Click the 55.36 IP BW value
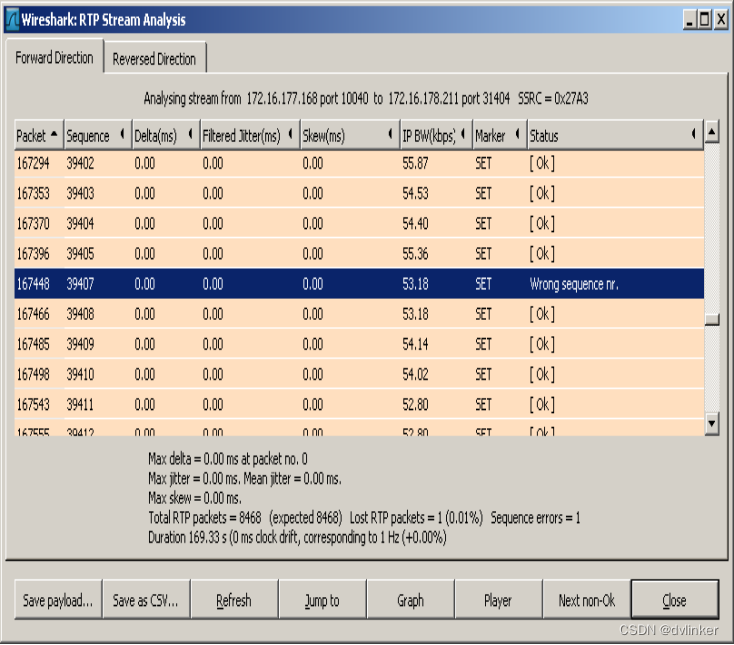This screenshot has height=645, width=734. [x=415, y=254]
